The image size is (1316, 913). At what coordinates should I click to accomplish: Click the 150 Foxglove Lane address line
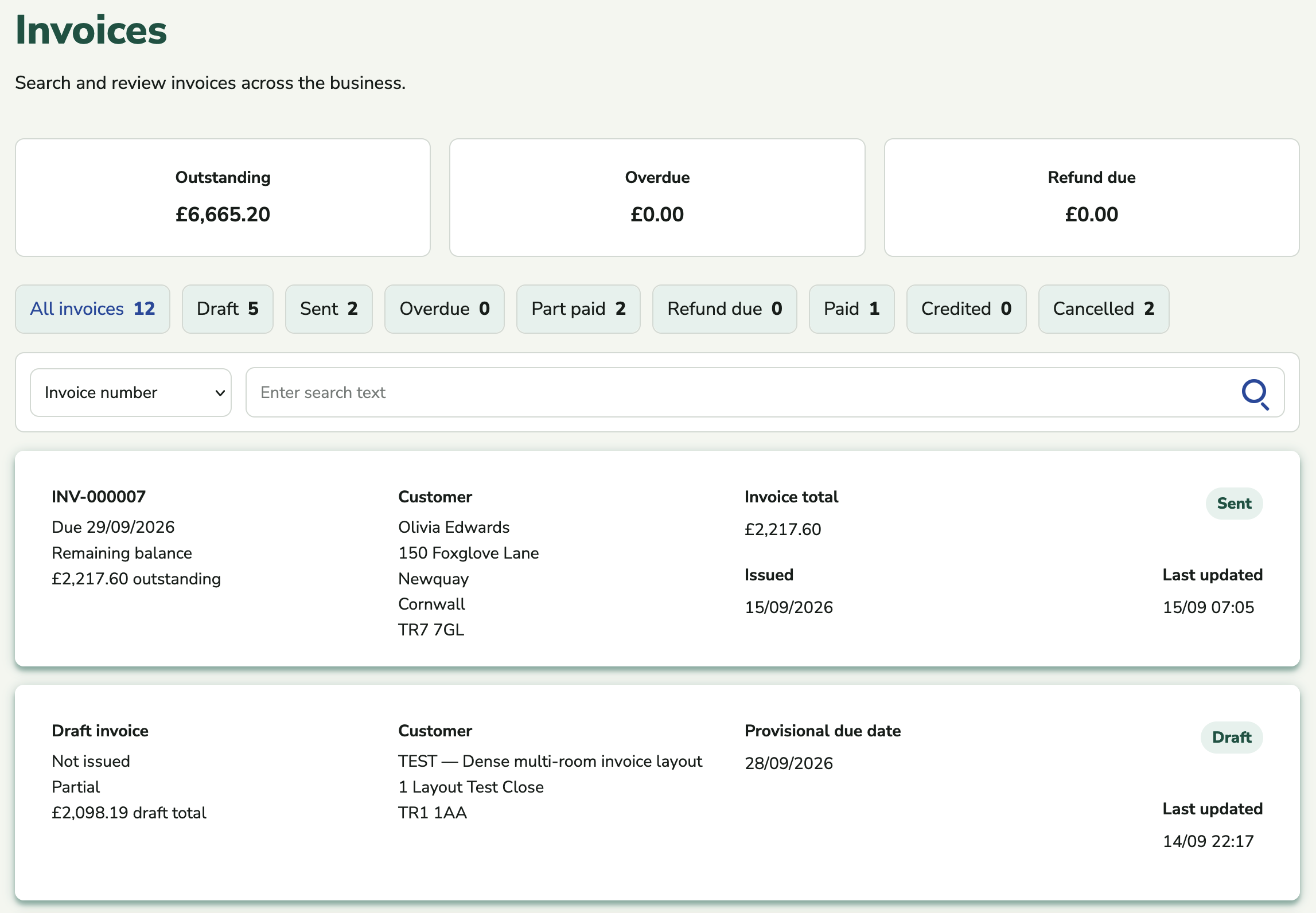click(x=469, y=553)
